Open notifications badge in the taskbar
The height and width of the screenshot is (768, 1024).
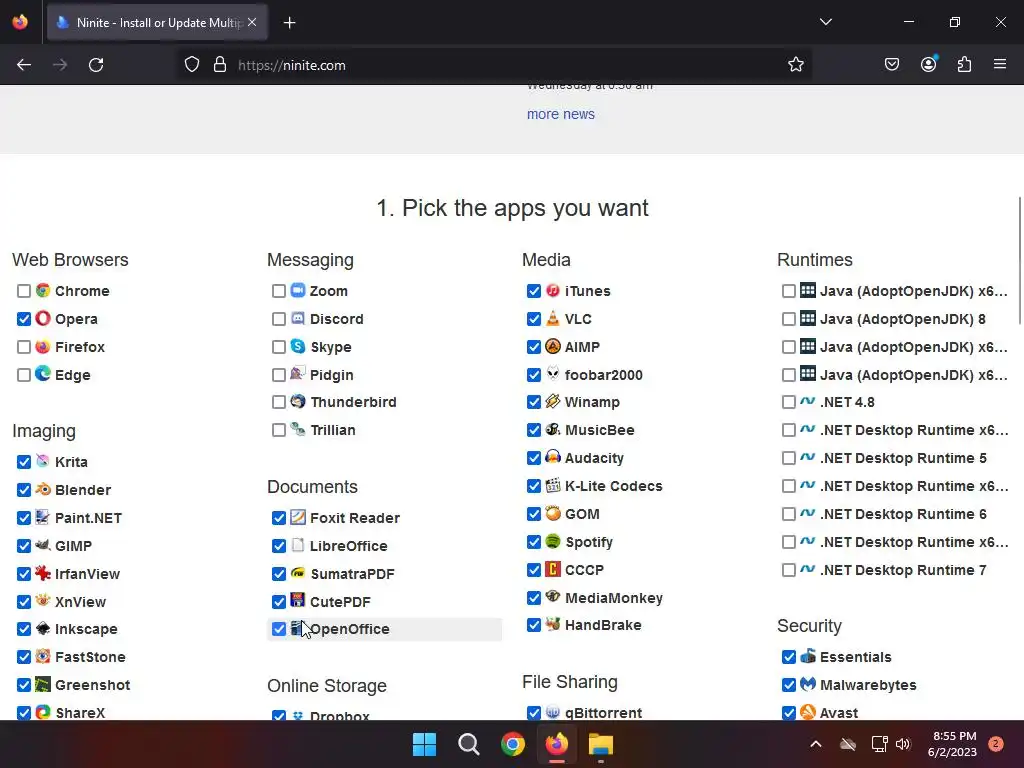(995, 744)
